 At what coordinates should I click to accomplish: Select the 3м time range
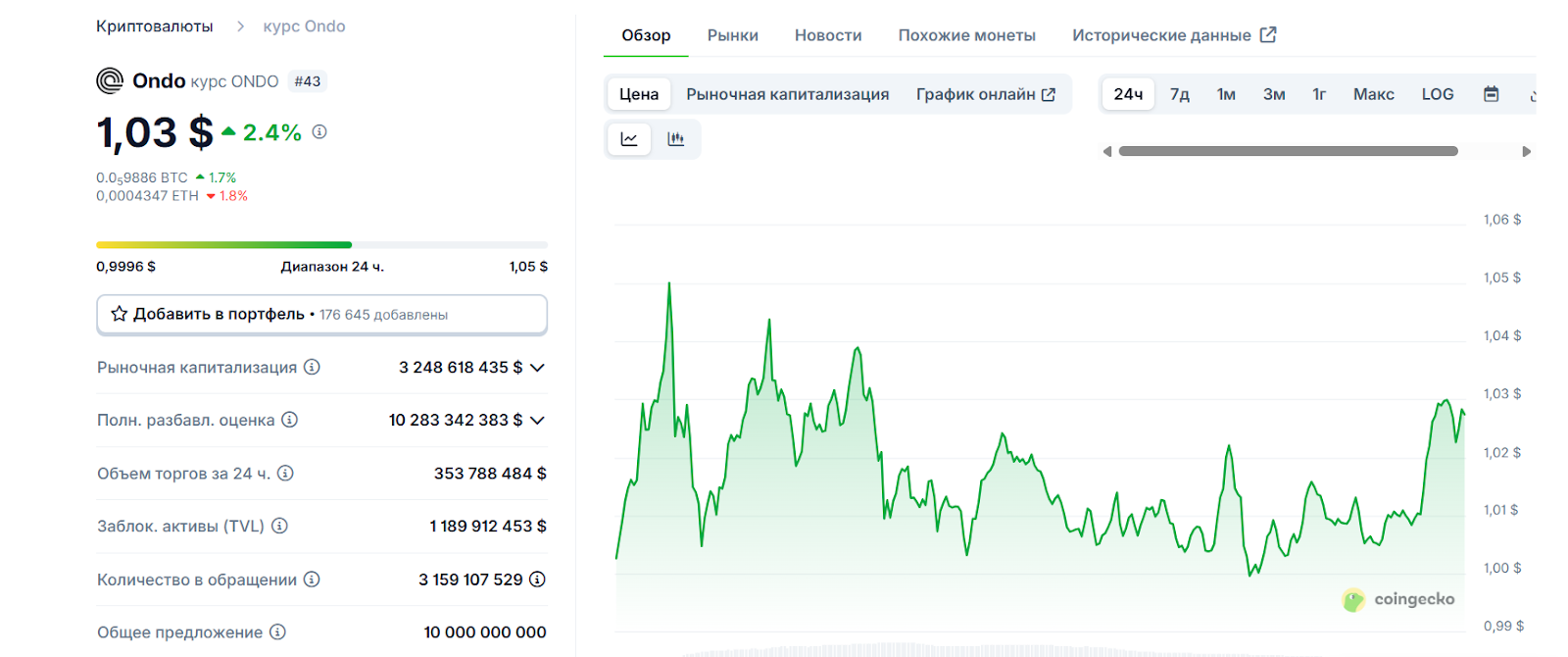(1274, 94)
